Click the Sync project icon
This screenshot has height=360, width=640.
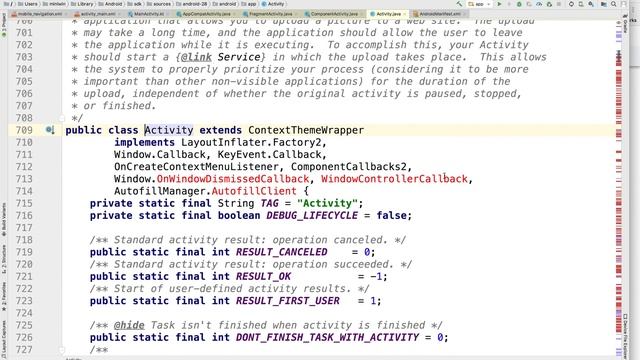tap(571, 4)
